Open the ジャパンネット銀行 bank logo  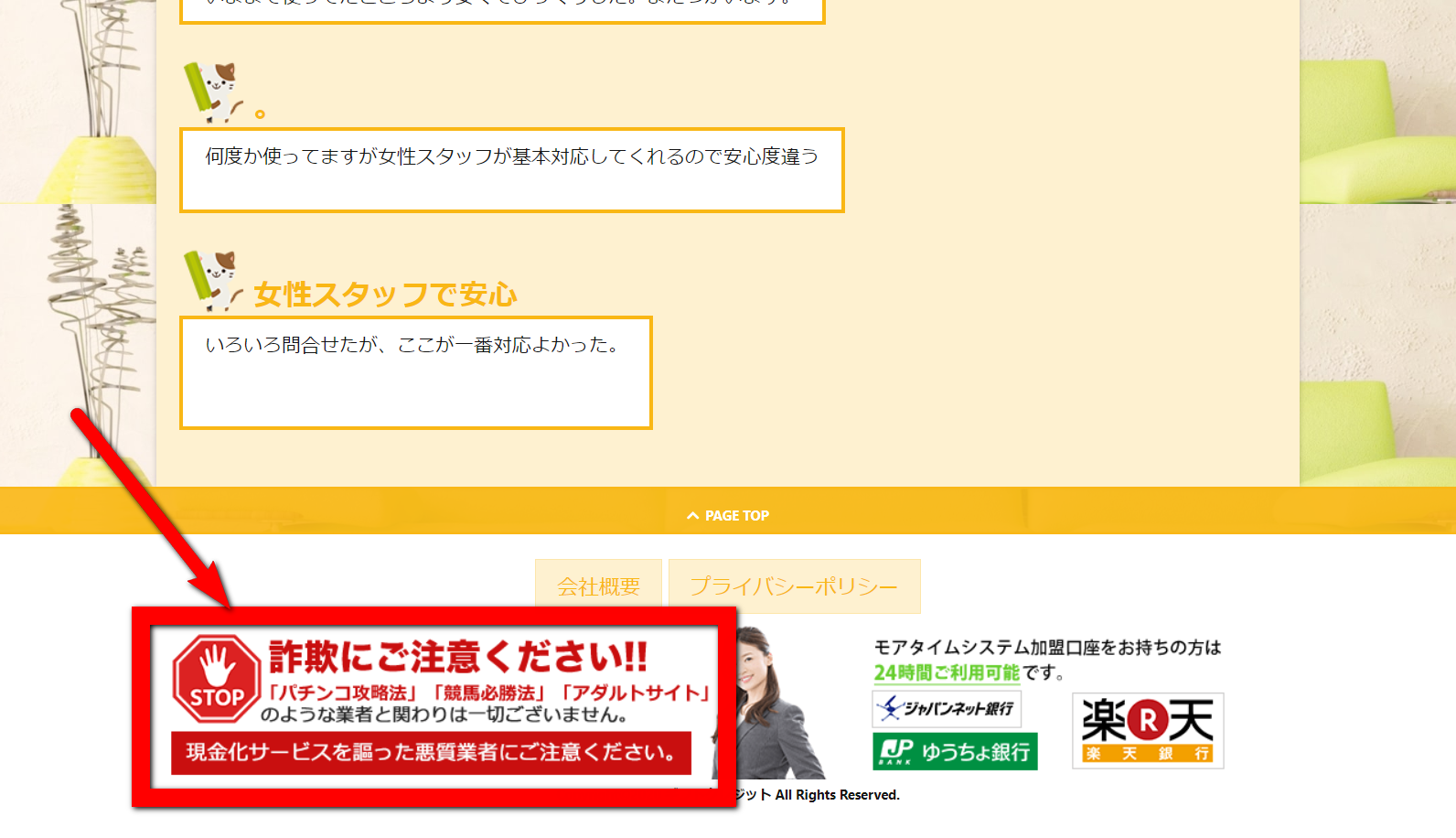pos(947,709)
